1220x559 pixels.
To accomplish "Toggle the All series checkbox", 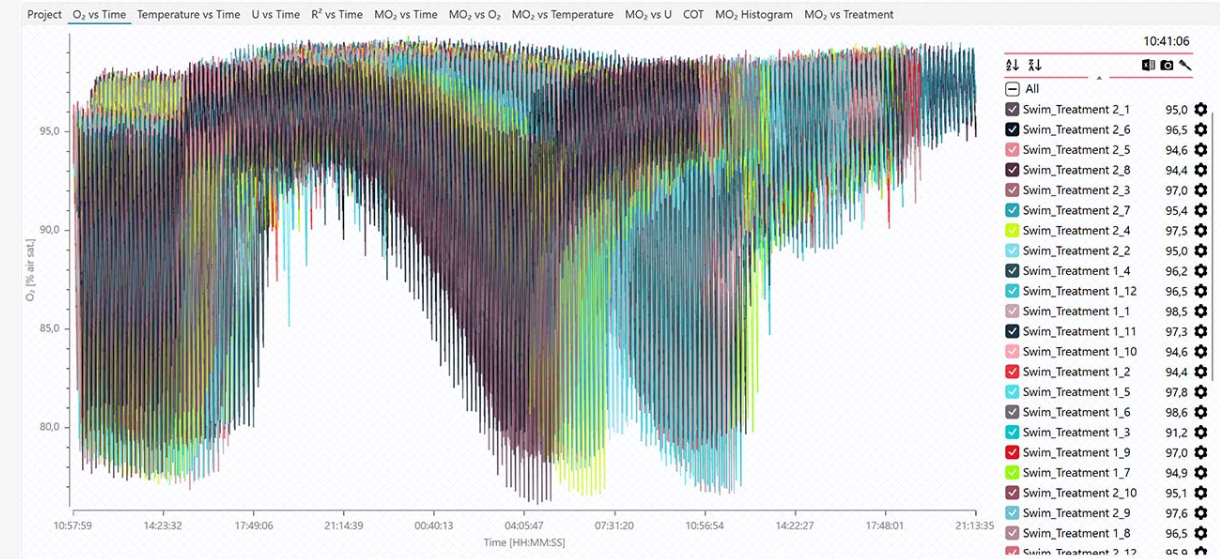I will tap(1012, 89).
